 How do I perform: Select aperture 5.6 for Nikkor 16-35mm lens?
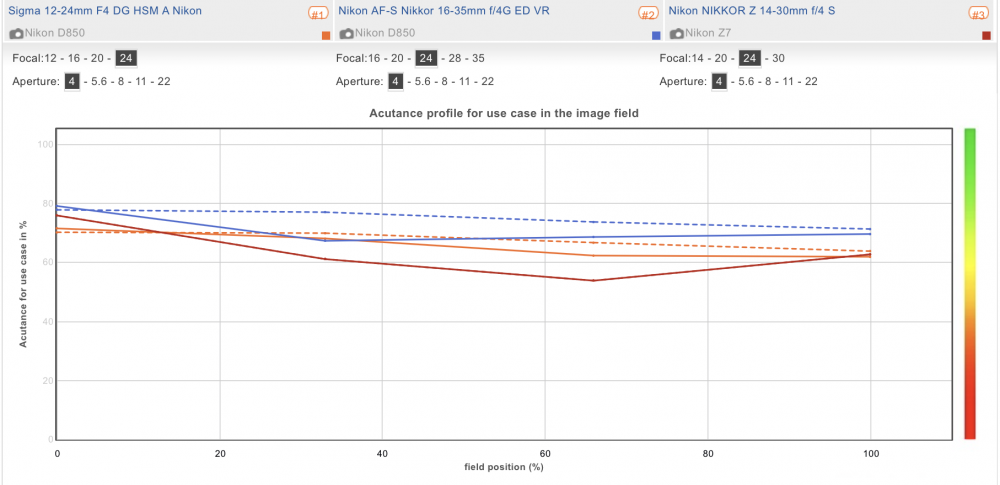click(x=423, y=82)
